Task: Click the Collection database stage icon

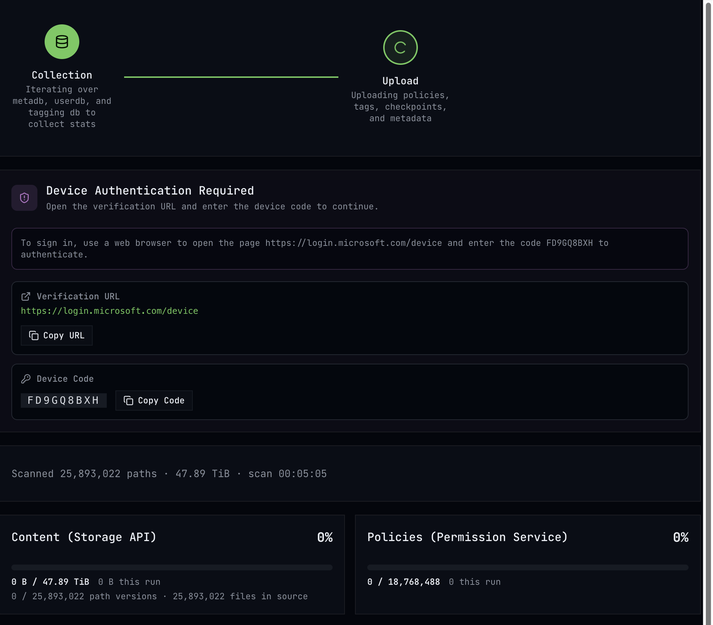Action: tap(62, 42)
